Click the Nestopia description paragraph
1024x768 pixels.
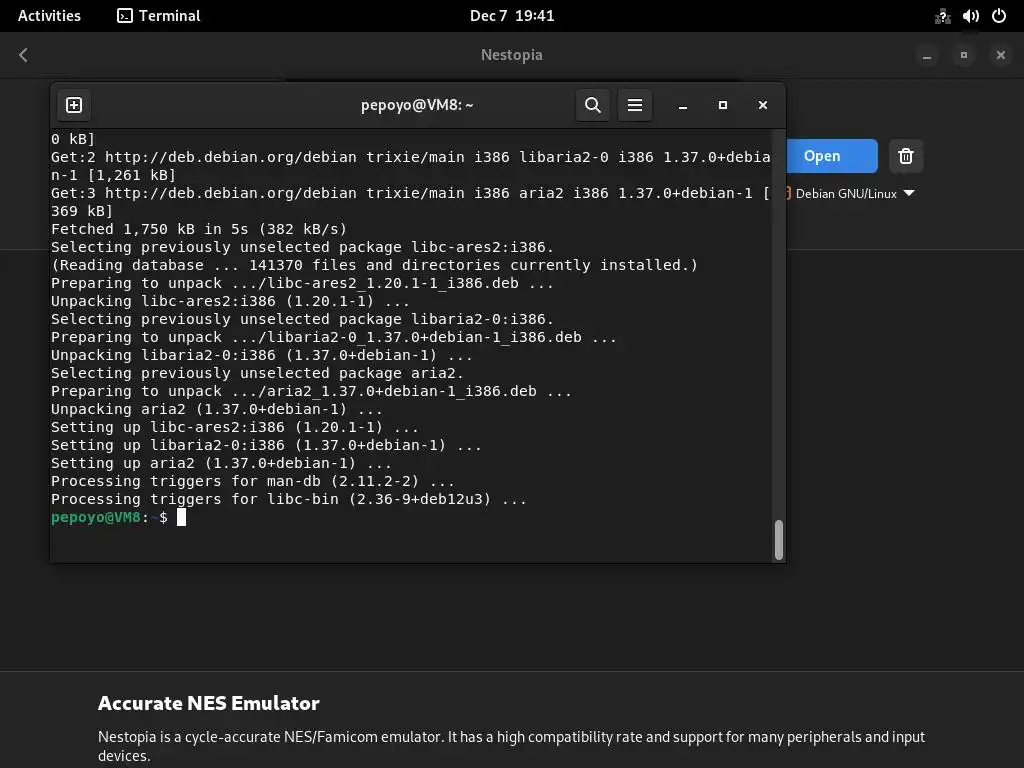(511, 746)
